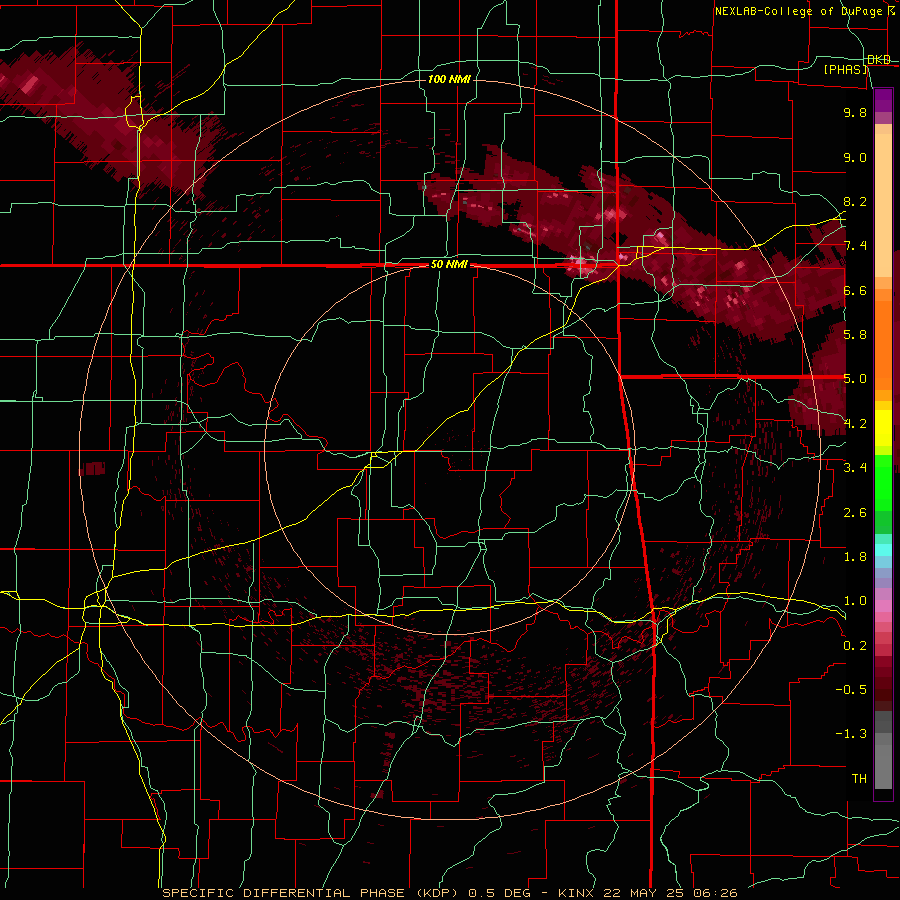Screen dimensions: 900x900
Task: Select the cyan segment of the color bar
Action: (x=883, y=549)
